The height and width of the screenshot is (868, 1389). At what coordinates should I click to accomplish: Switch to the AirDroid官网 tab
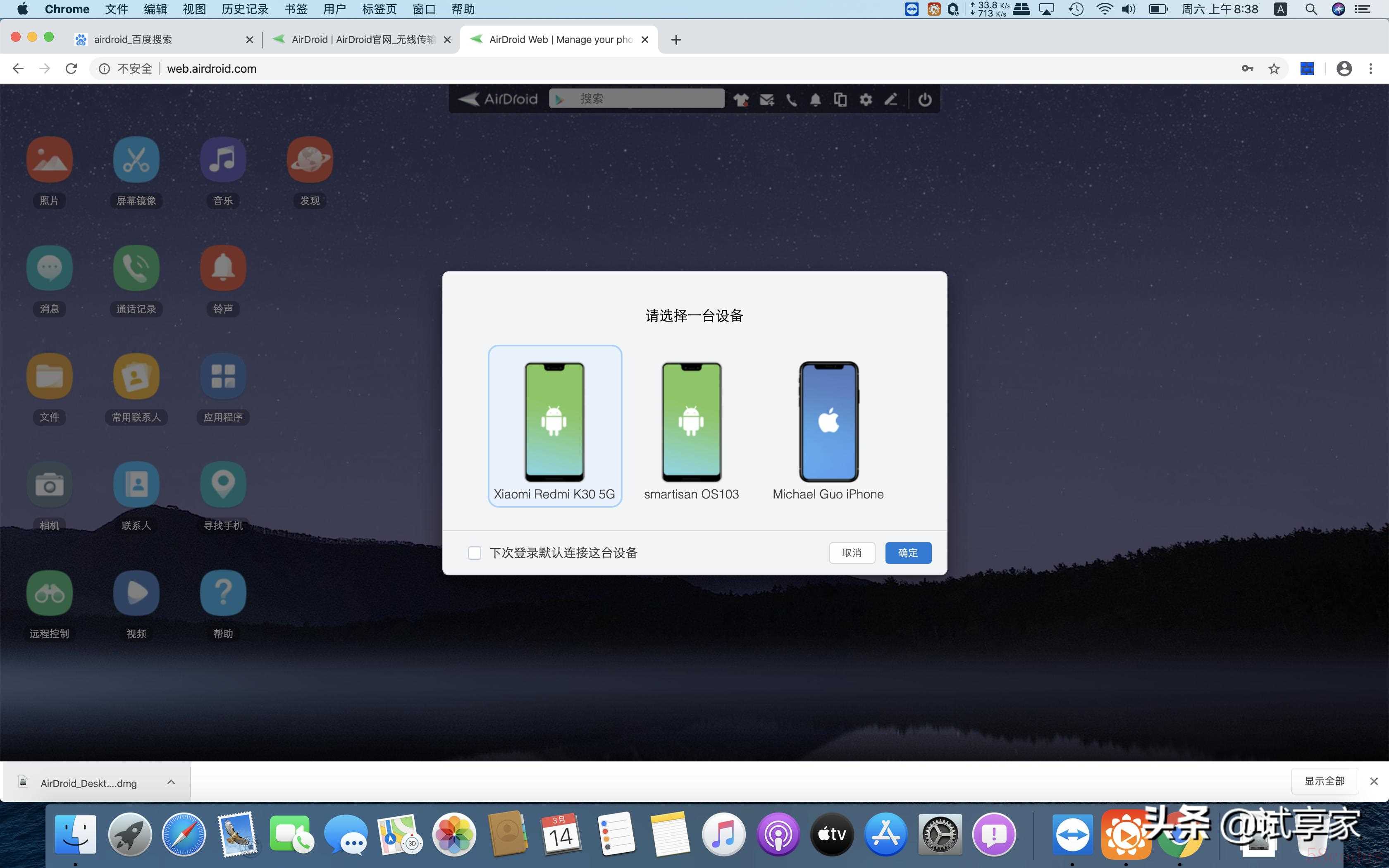pos(362,40)
